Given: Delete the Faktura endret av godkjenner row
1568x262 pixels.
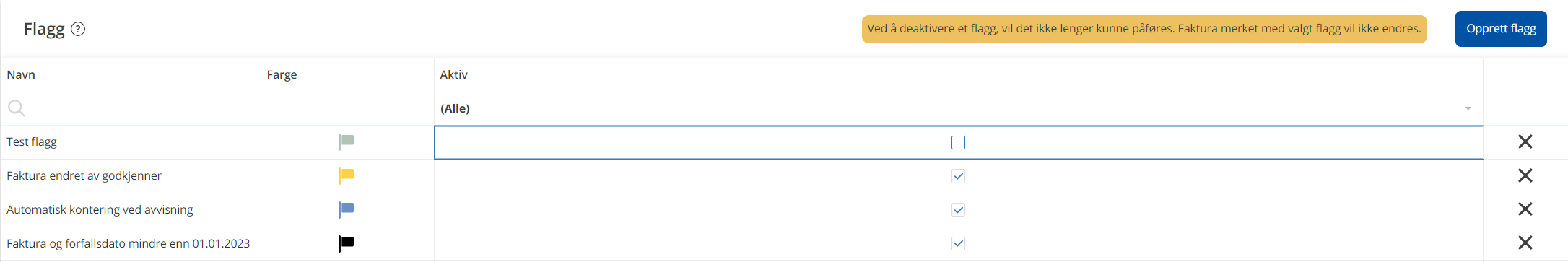Looking at the screenshot, I should [1525, 175].
